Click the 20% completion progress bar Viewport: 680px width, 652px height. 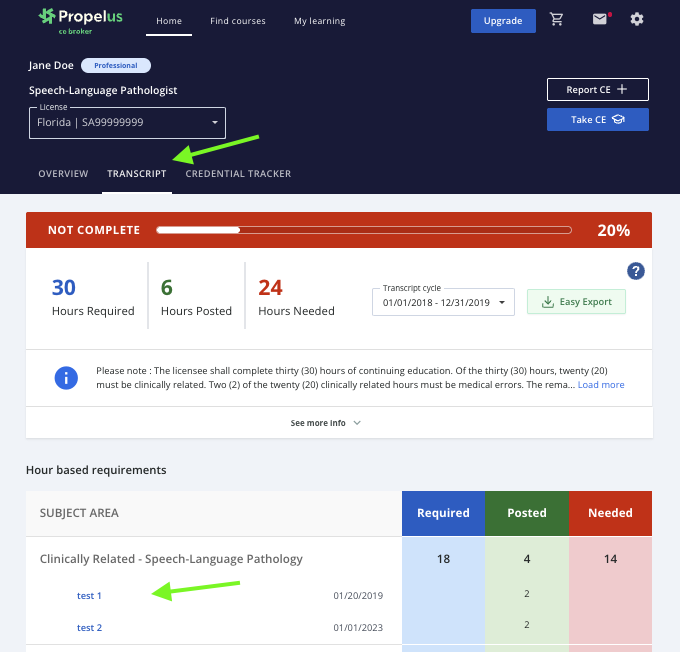(364, 230)
